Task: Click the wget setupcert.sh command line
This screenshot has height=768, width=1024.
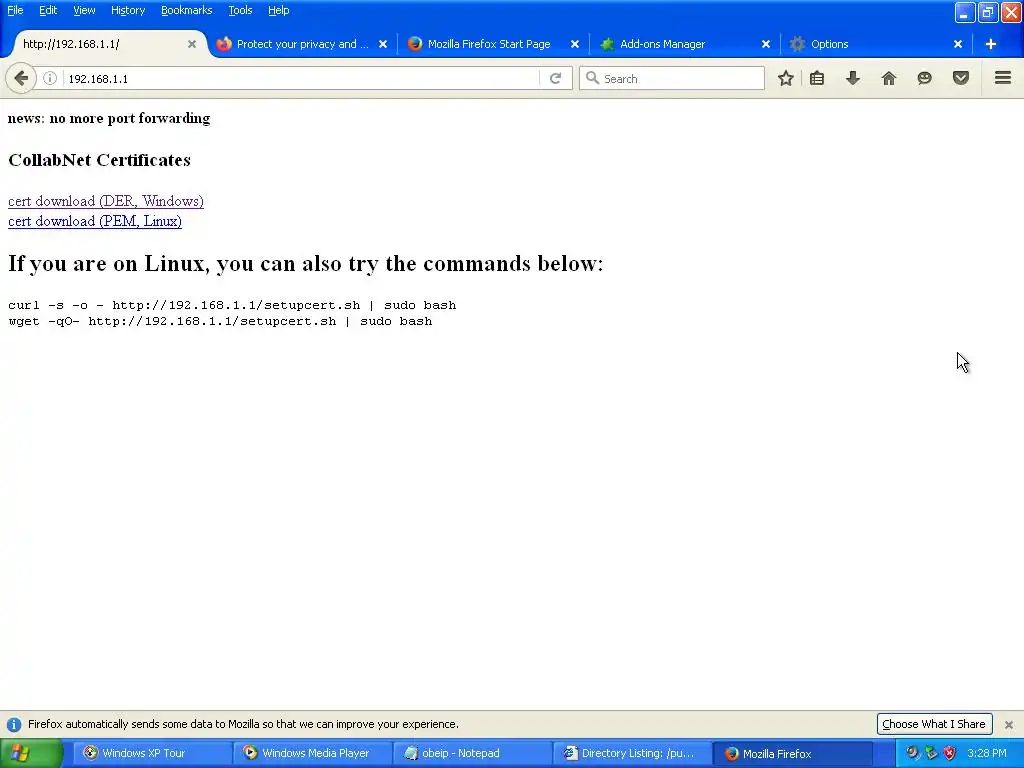Action: point(220,321)
